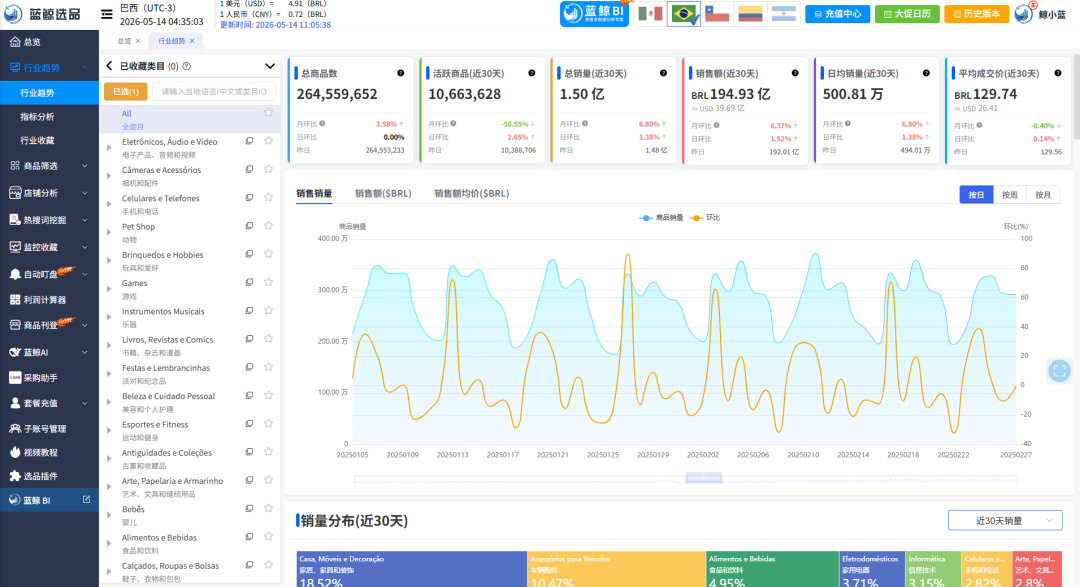
Task: Click info icon on 日均销量 card
Action: pos(926,73)
